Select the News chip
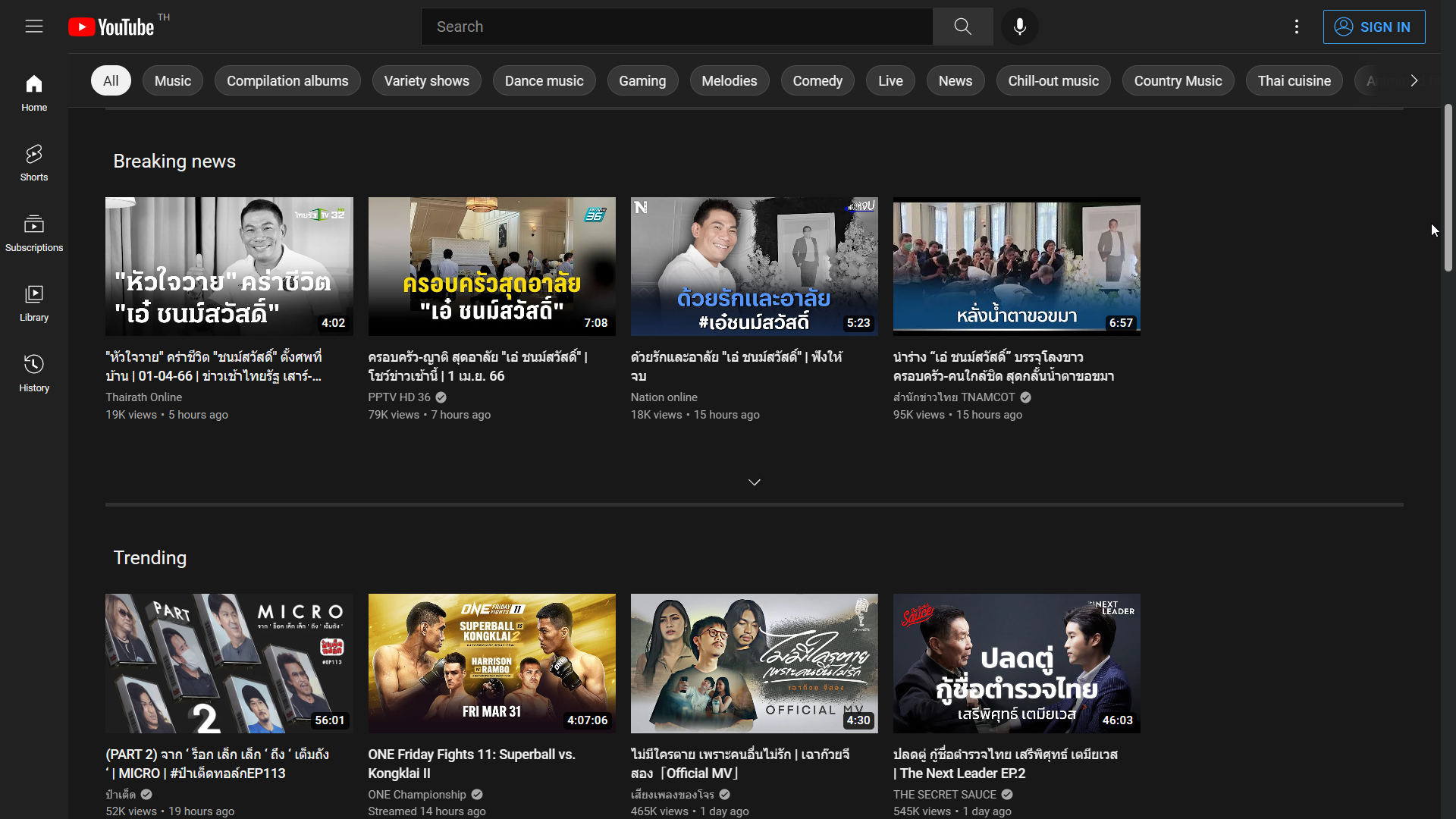The image size is (1456, 819). point(955,81)
